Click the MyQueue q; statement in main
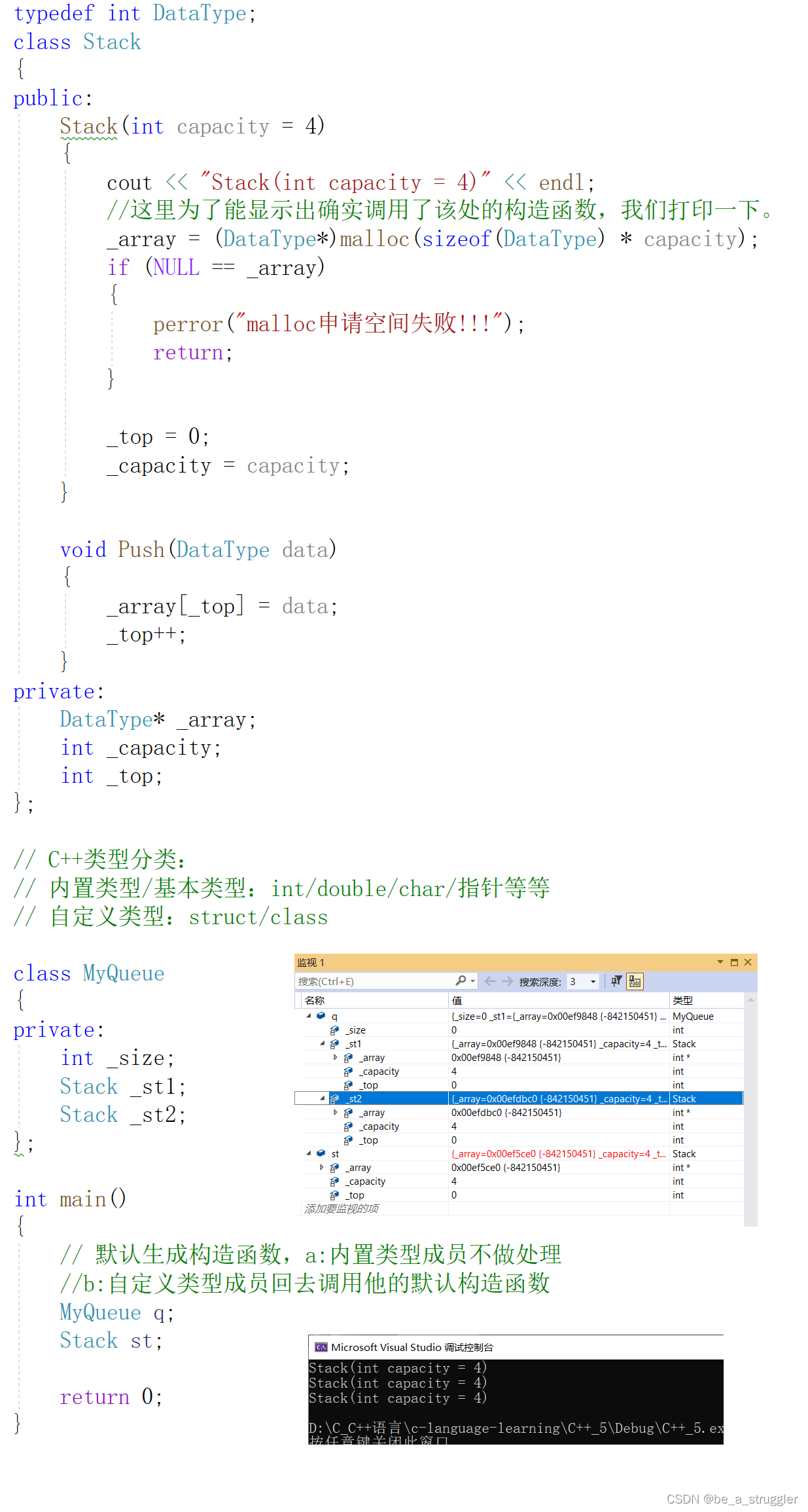The image size is (808, 1512). tap(117, 1312)
